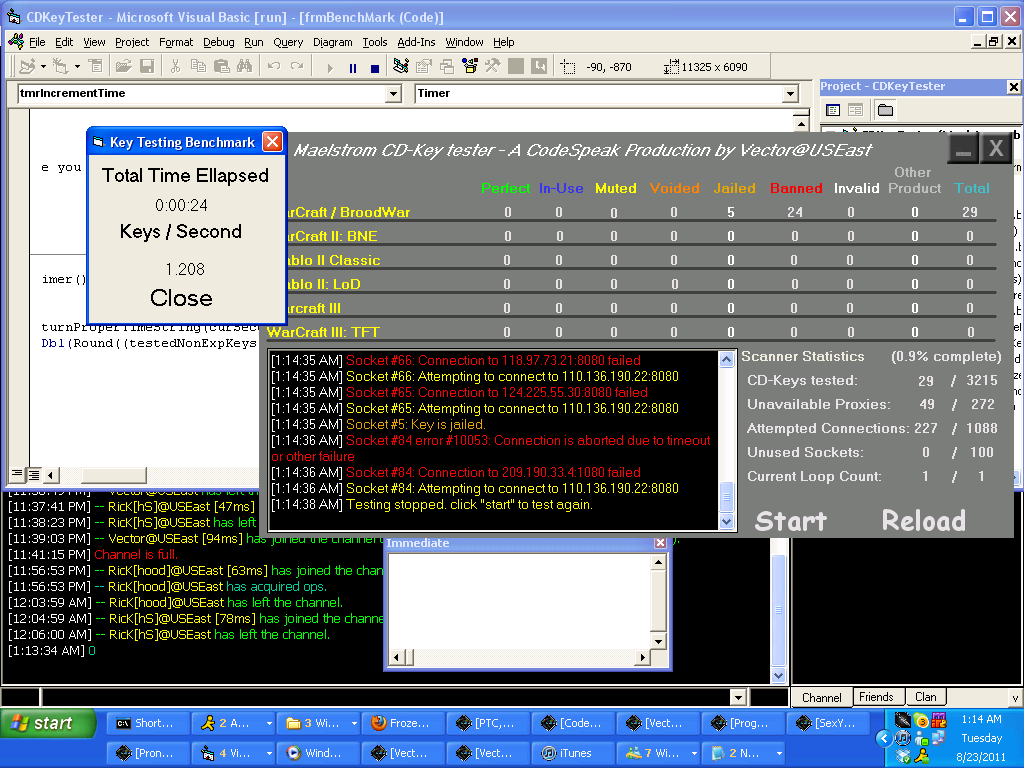Open the File menu
Image resolution: width=1024 pixels, height=768 pixels.
[37, 42]
